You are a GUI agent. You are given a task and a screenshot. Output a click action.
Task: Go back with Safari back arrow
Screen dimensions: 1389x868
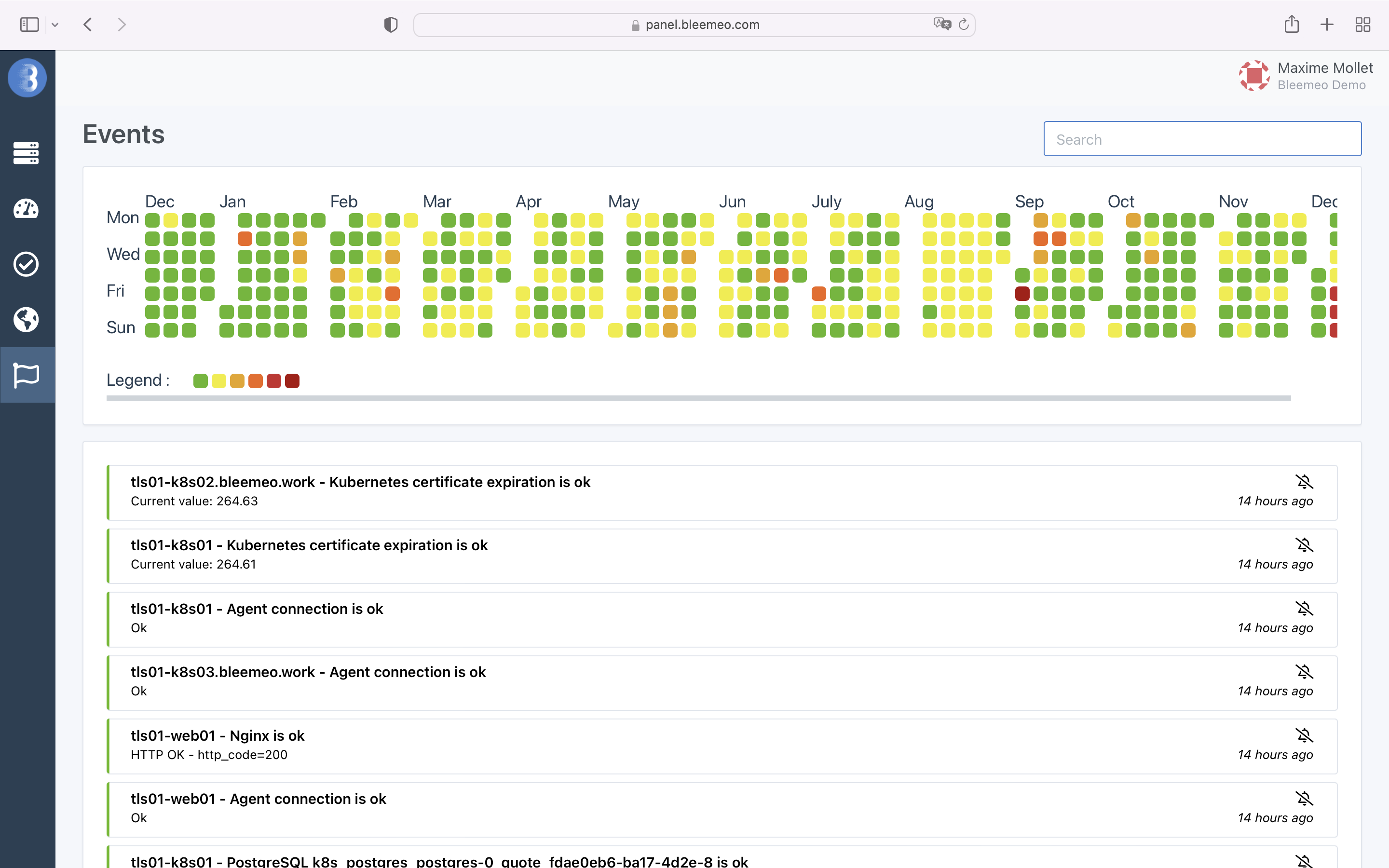click(x=88, y=24)
